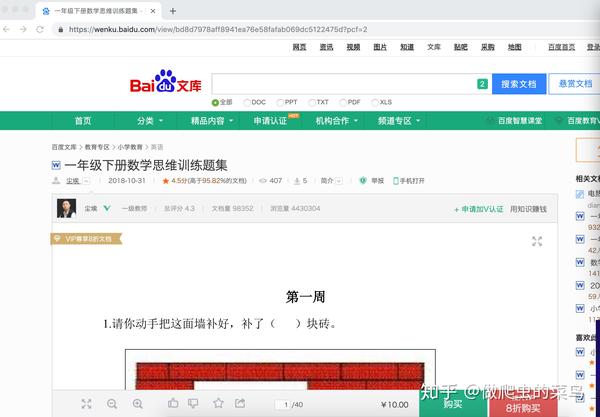Viewport: 600px width, 417px height.
Task: Select the PPT file type radio
Action: tap(280, 103)
